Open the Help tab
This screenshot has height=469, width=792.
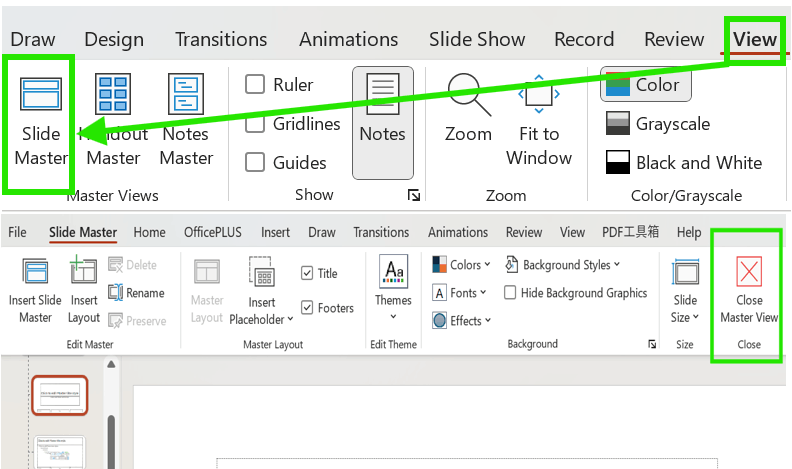689,232
